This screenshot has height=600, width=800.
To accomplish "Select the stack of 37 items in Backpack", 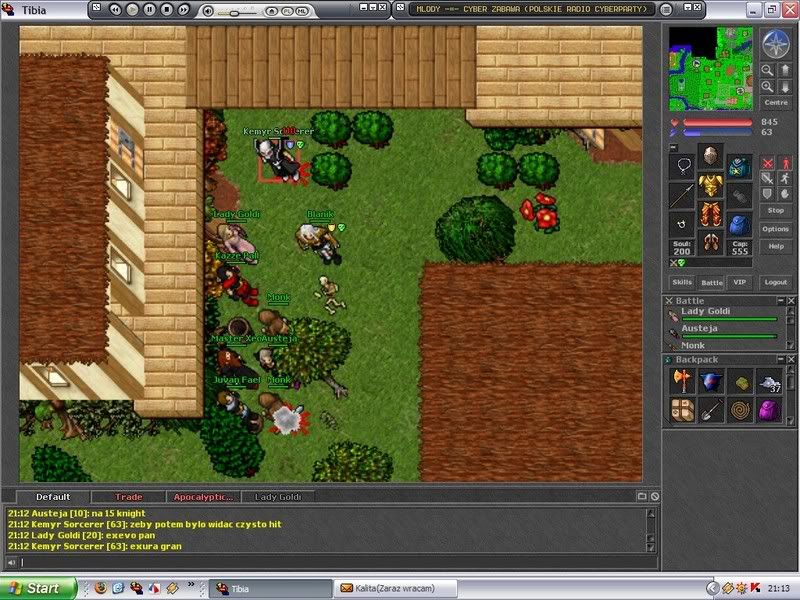I will click(x=769, y=381).
